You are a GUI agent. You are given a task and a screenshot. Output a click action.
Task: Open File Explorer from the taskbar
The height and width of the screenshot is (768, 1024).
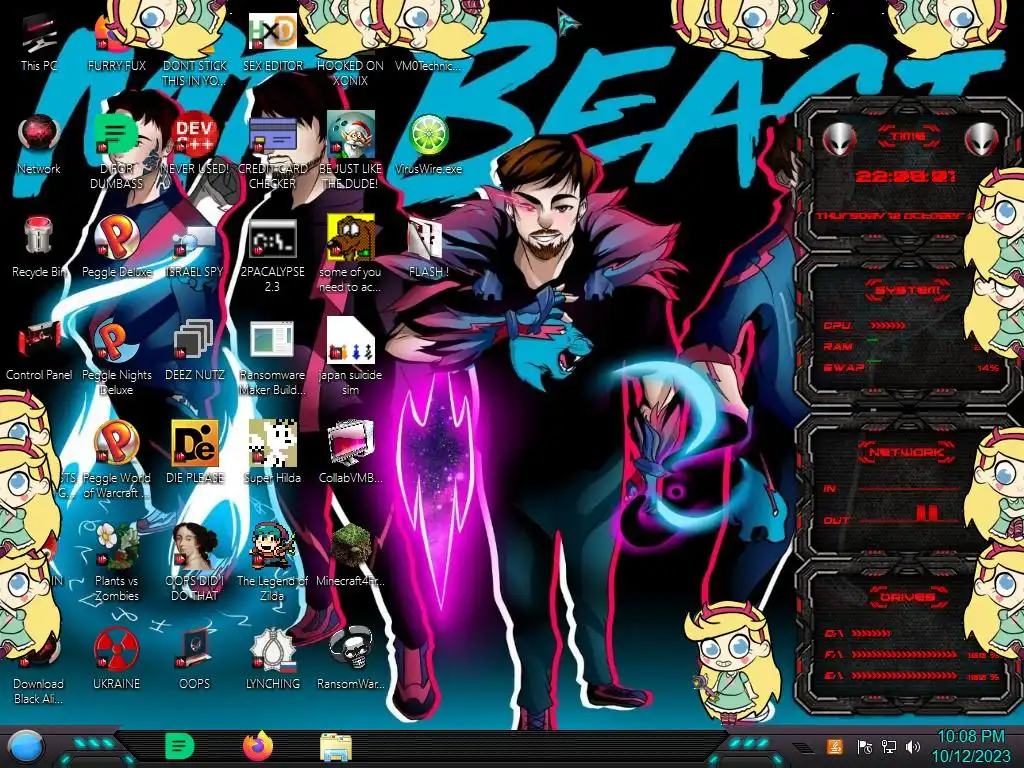pos(336,747)
